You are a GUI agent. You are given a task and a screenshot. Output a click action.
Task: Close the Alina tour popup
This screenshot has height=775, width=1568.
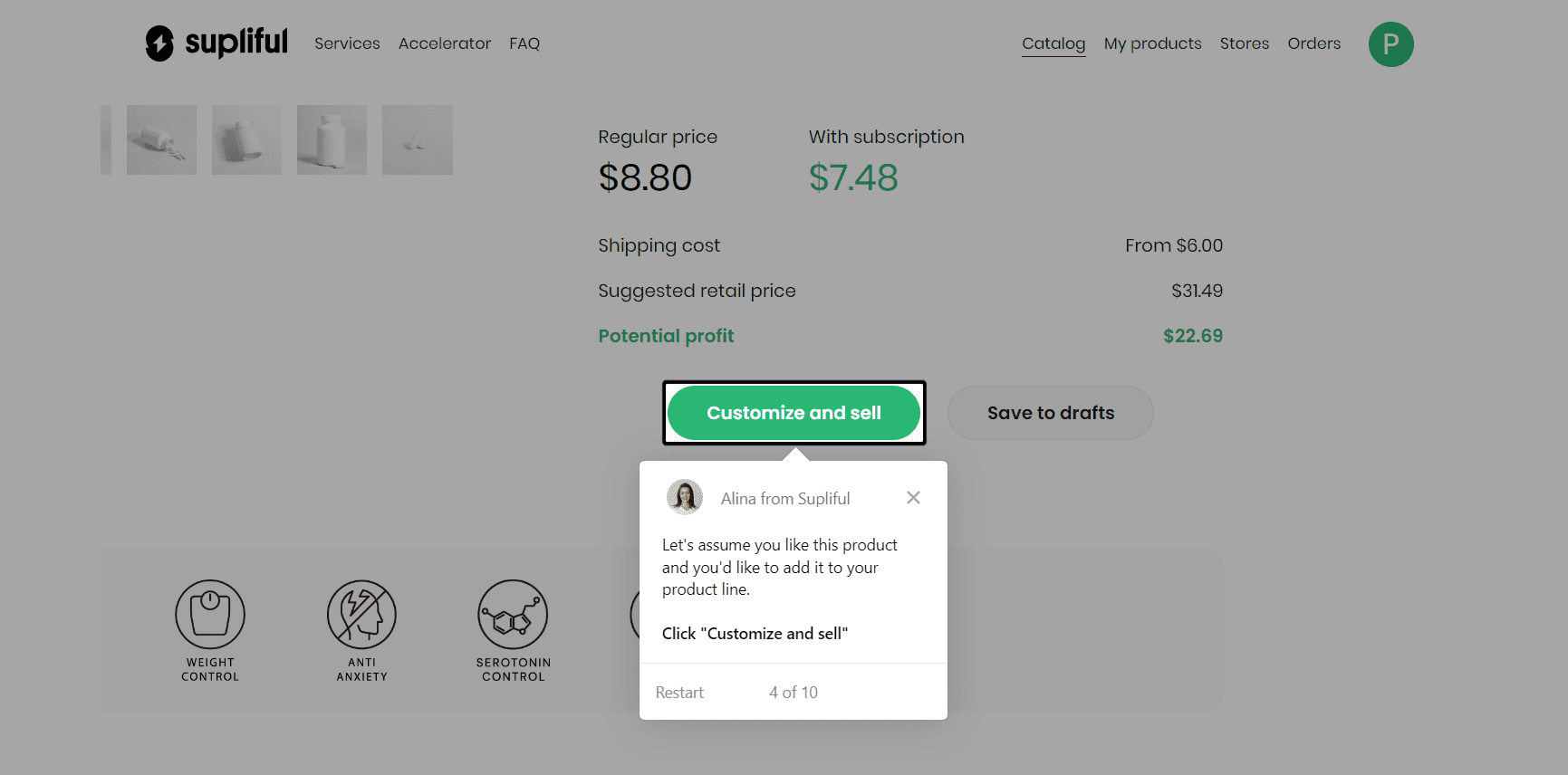pos(913,498)
